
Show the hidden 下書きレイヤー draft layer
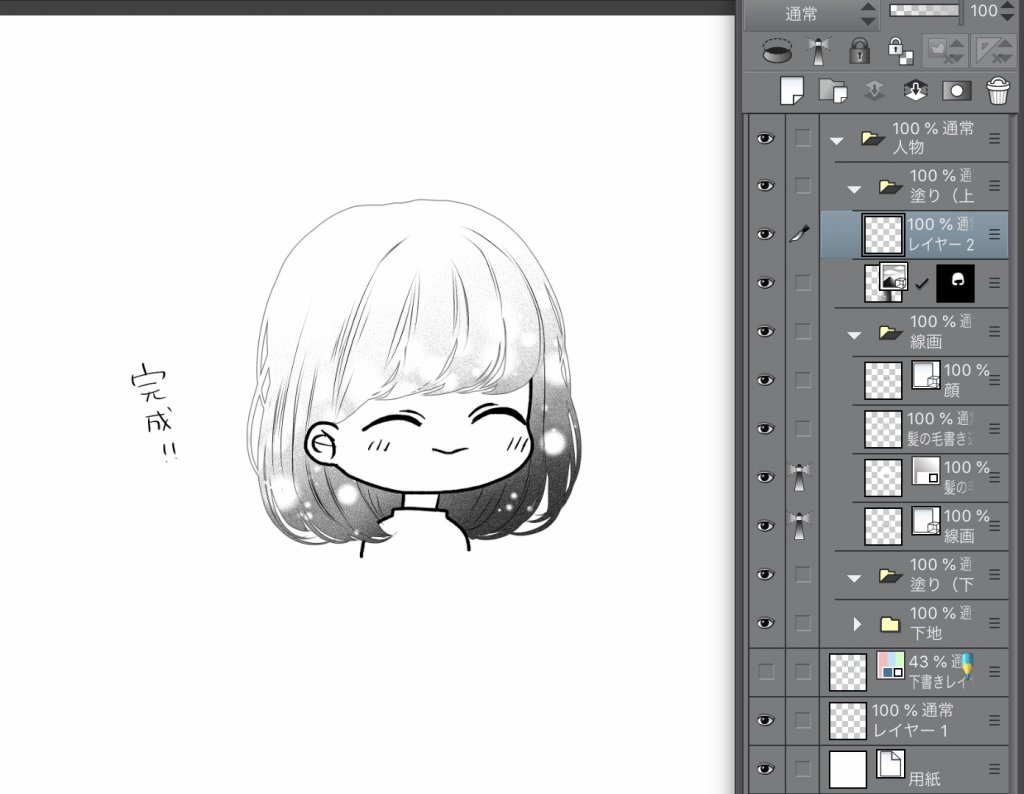766,672
